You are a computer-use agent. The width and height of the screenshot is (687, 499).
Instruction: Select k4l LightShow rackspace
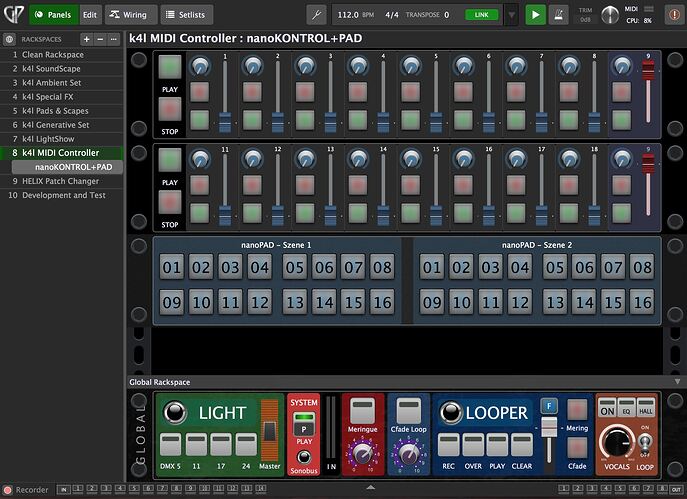(x=62, y=139)
